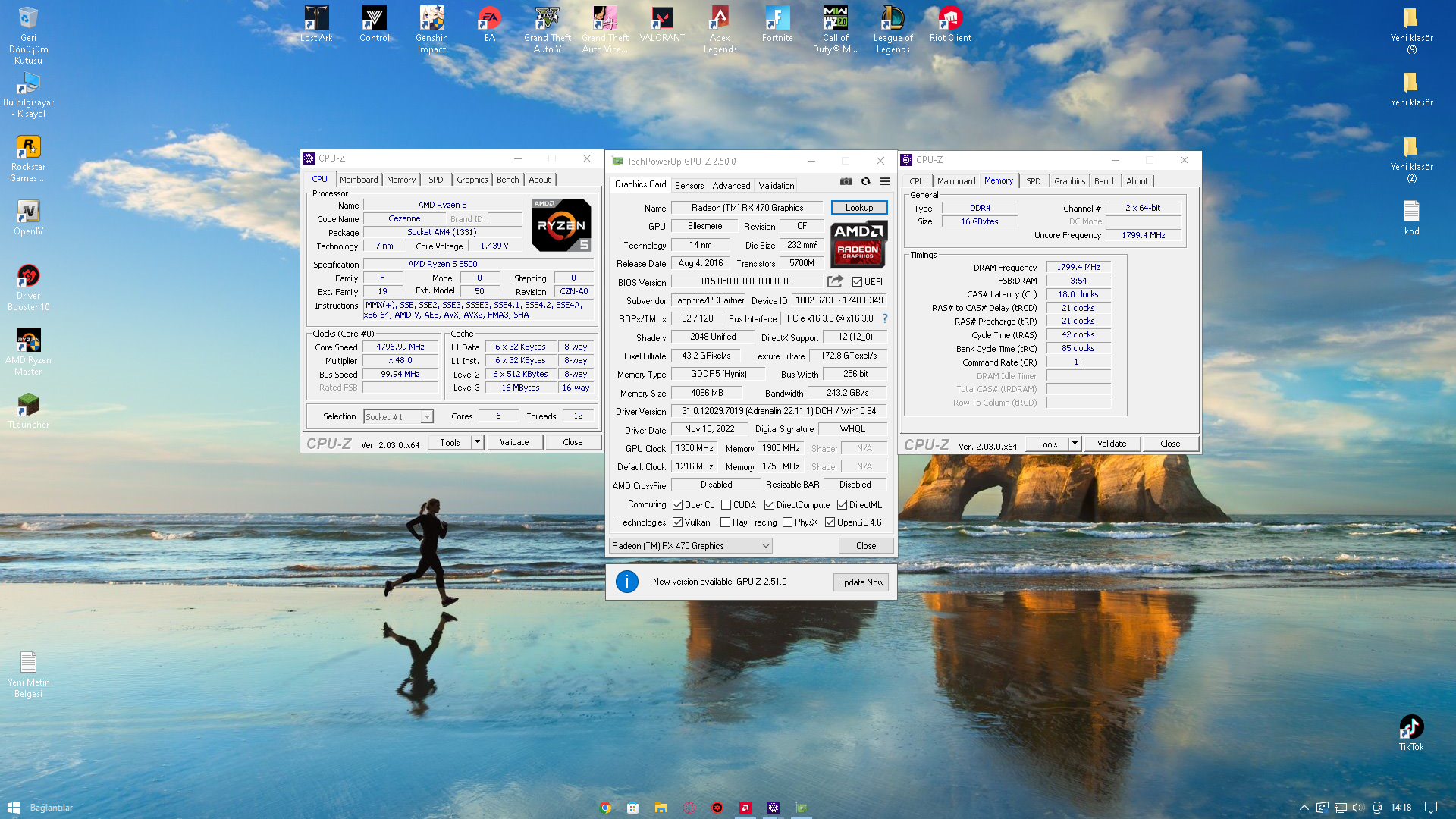
Task: Open the Mainboard tab in the left CPU-Z
Action: (x=359, y=180)
